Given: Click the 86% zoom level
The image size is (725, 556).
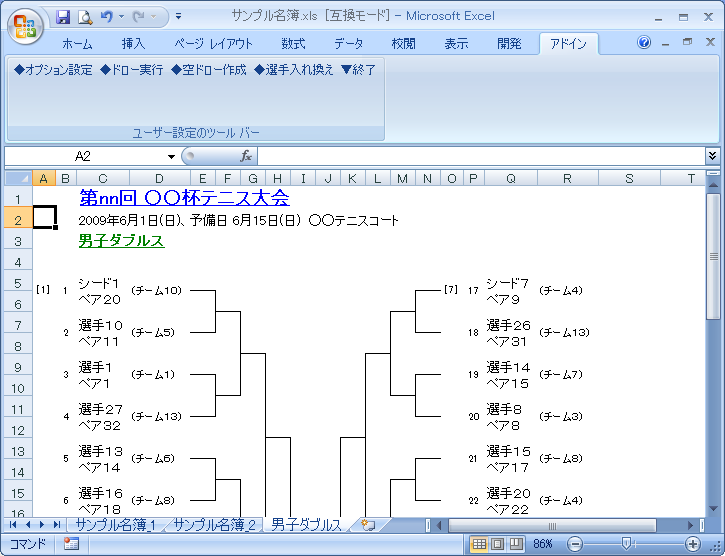Looking at the screenshot, I should pyautogui.click(x=543, y=544).
